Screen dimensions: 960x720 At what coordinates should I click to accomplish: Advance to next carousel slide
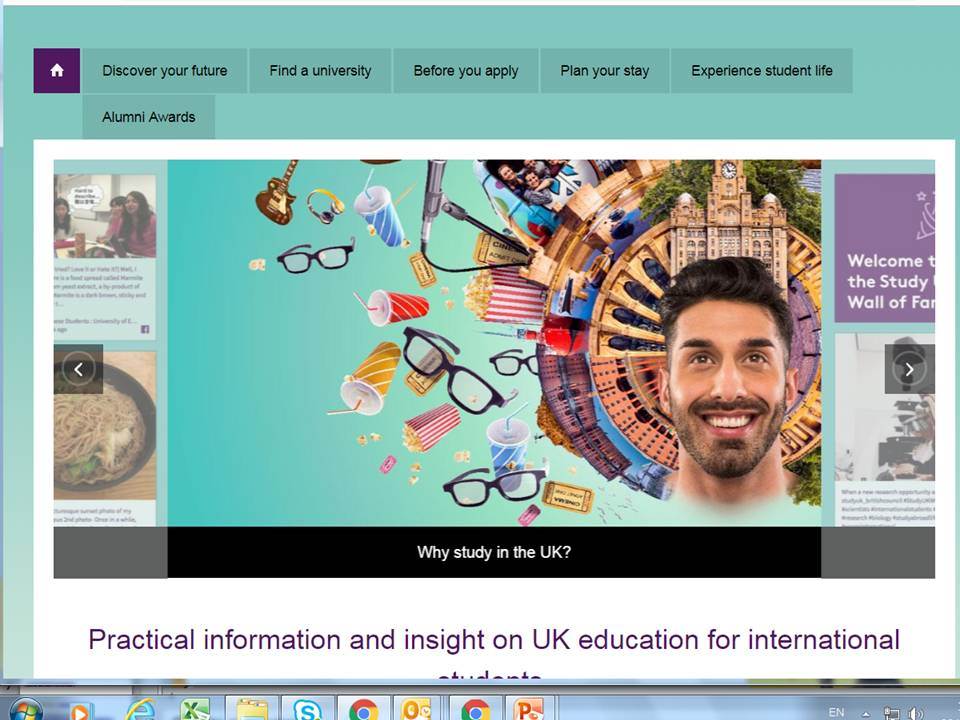(x=909, y=369)
